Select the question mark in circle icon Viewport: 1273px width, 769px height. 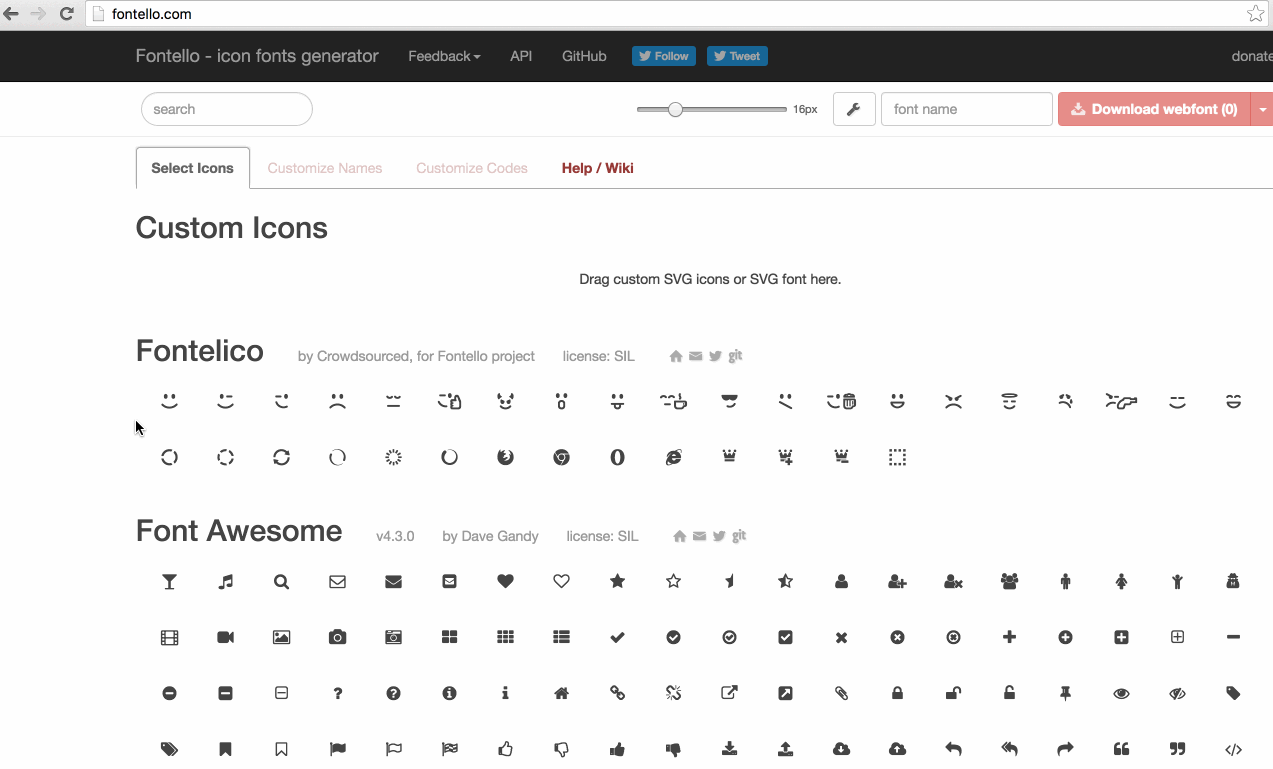click(x=394, y=693)
